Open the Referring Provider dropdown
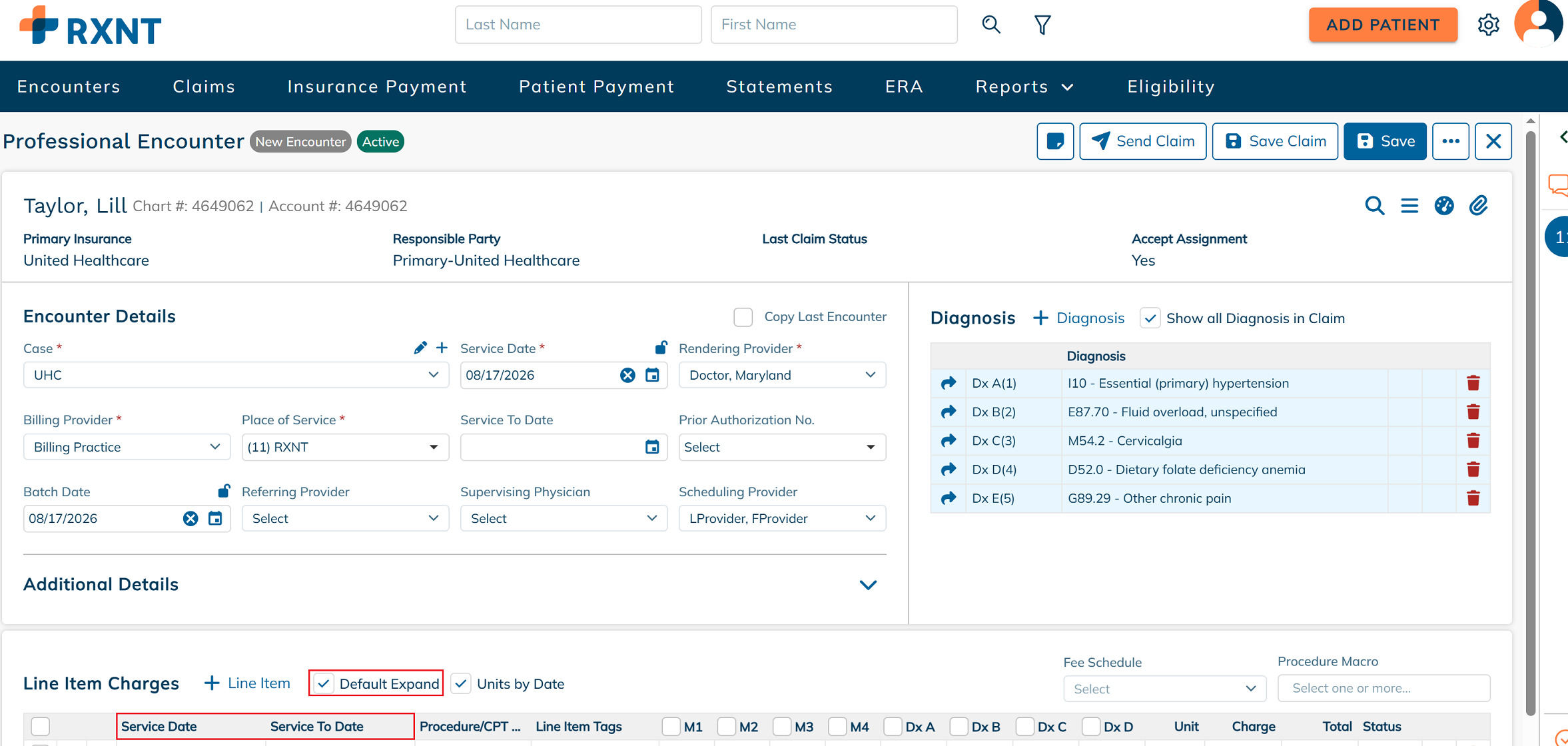Image resolution: width=1568 pixels, height=746 pixels. pyautogui.click(x=345, y=518)
